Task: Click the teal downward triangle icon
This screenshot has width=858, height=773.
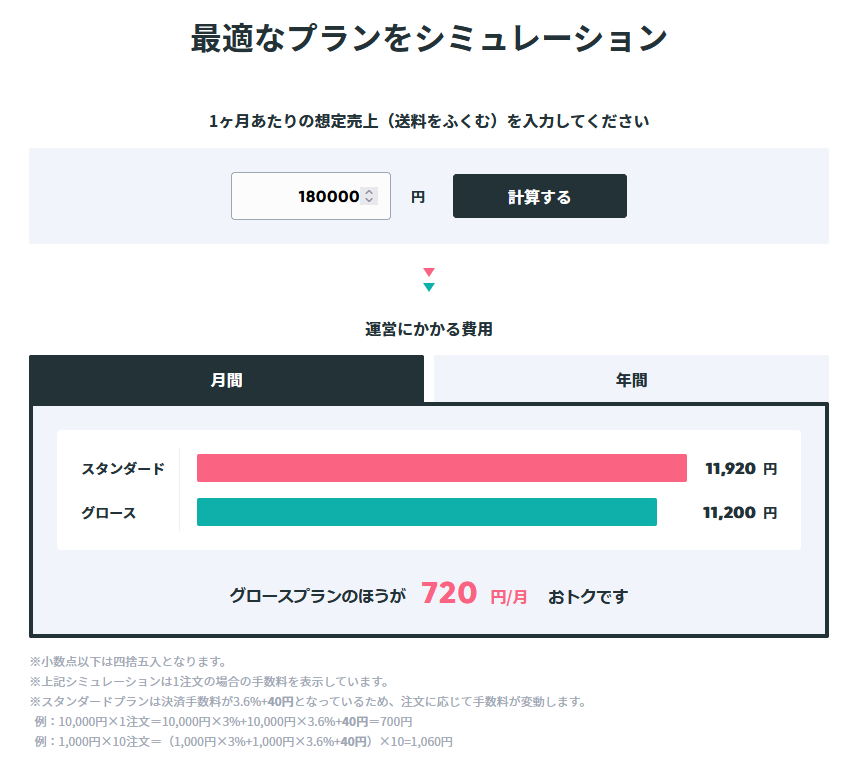Action: click(x=429, y=287)
